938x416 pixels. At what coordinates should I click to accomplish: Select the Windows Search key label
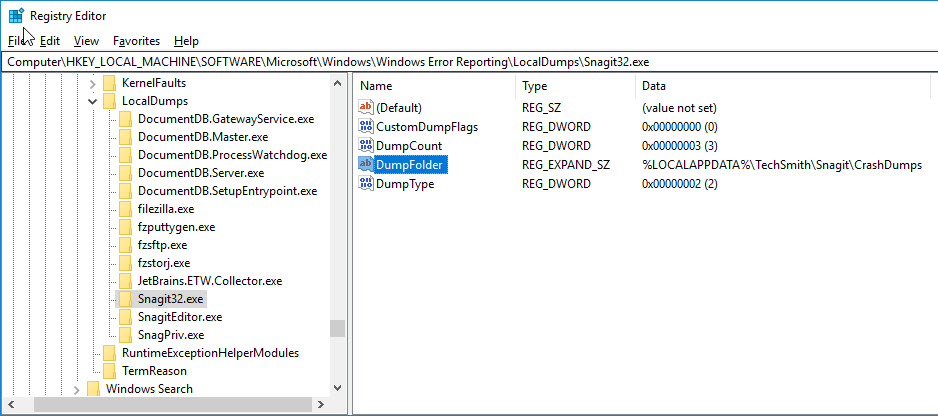pyautogui.click(x=149, y=389)
